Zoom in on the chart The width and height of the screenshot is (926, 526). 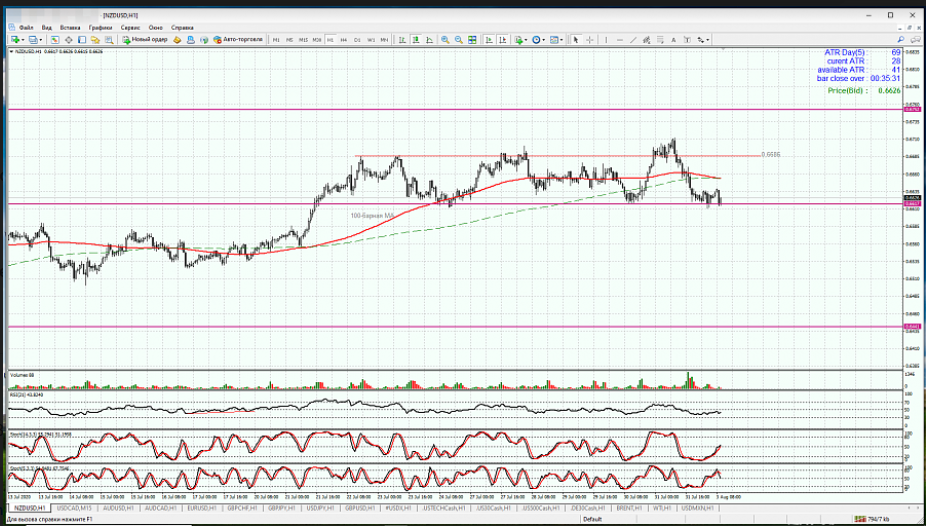tap(445, 40)
